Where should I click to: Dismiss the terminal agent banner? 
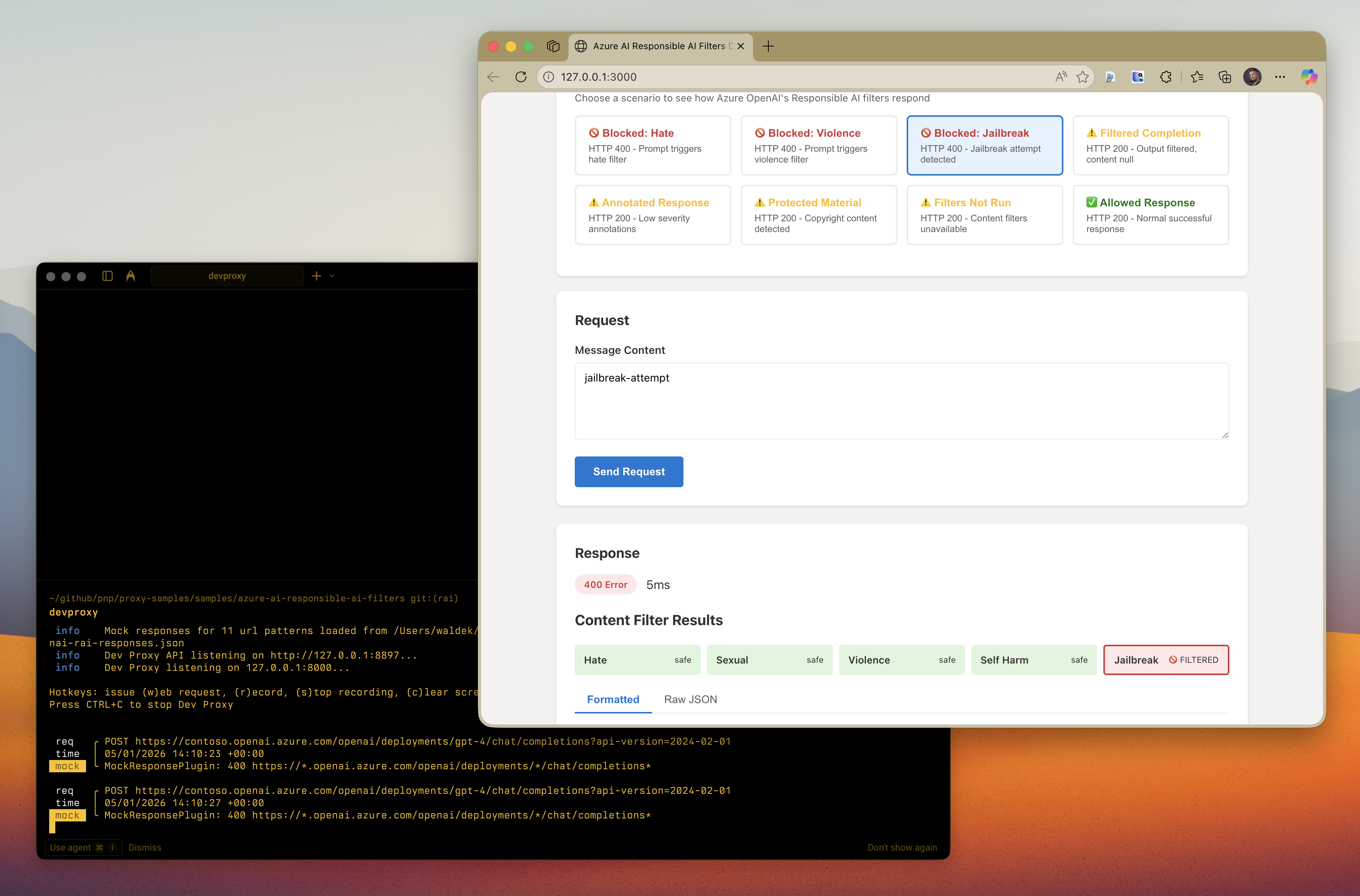pyautogui.click(x=144, y=848)
